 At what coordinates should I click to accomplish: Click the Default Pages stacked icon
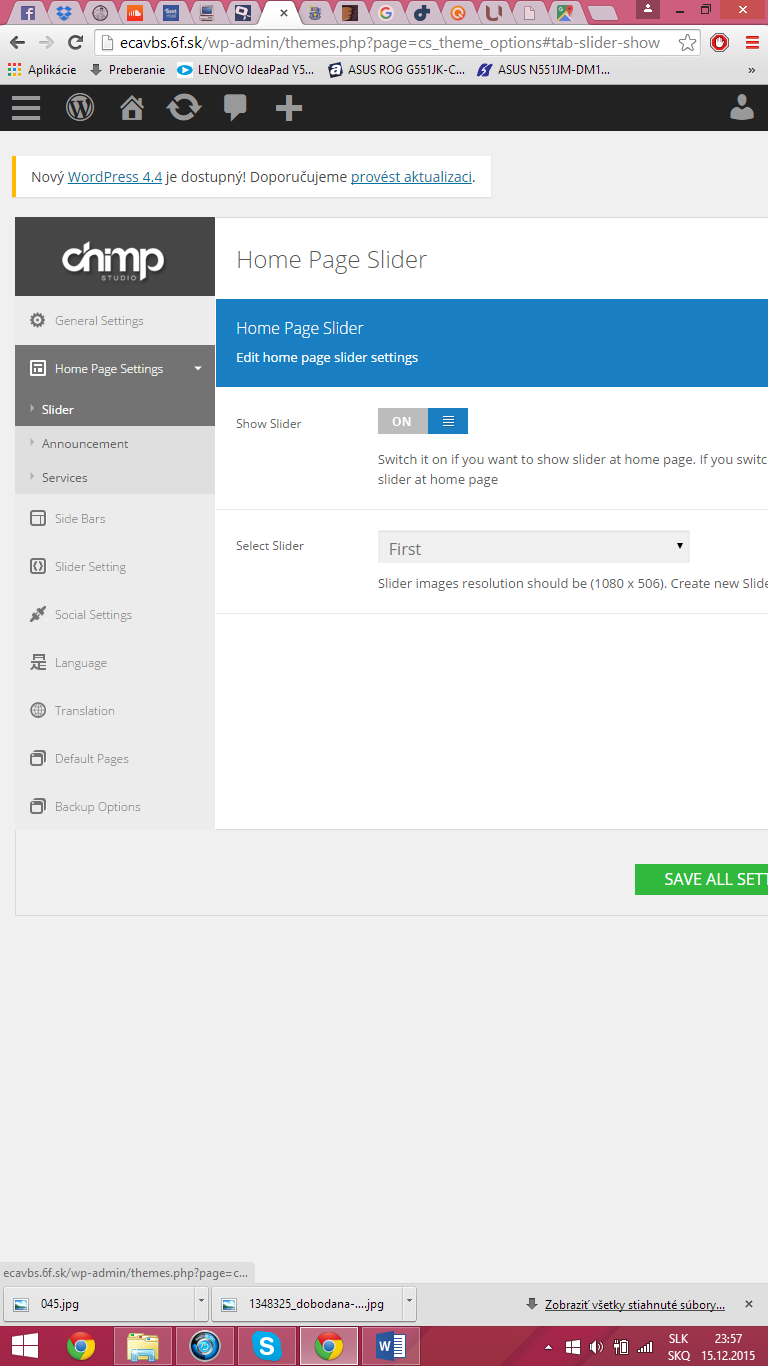(x=38, y=758)
